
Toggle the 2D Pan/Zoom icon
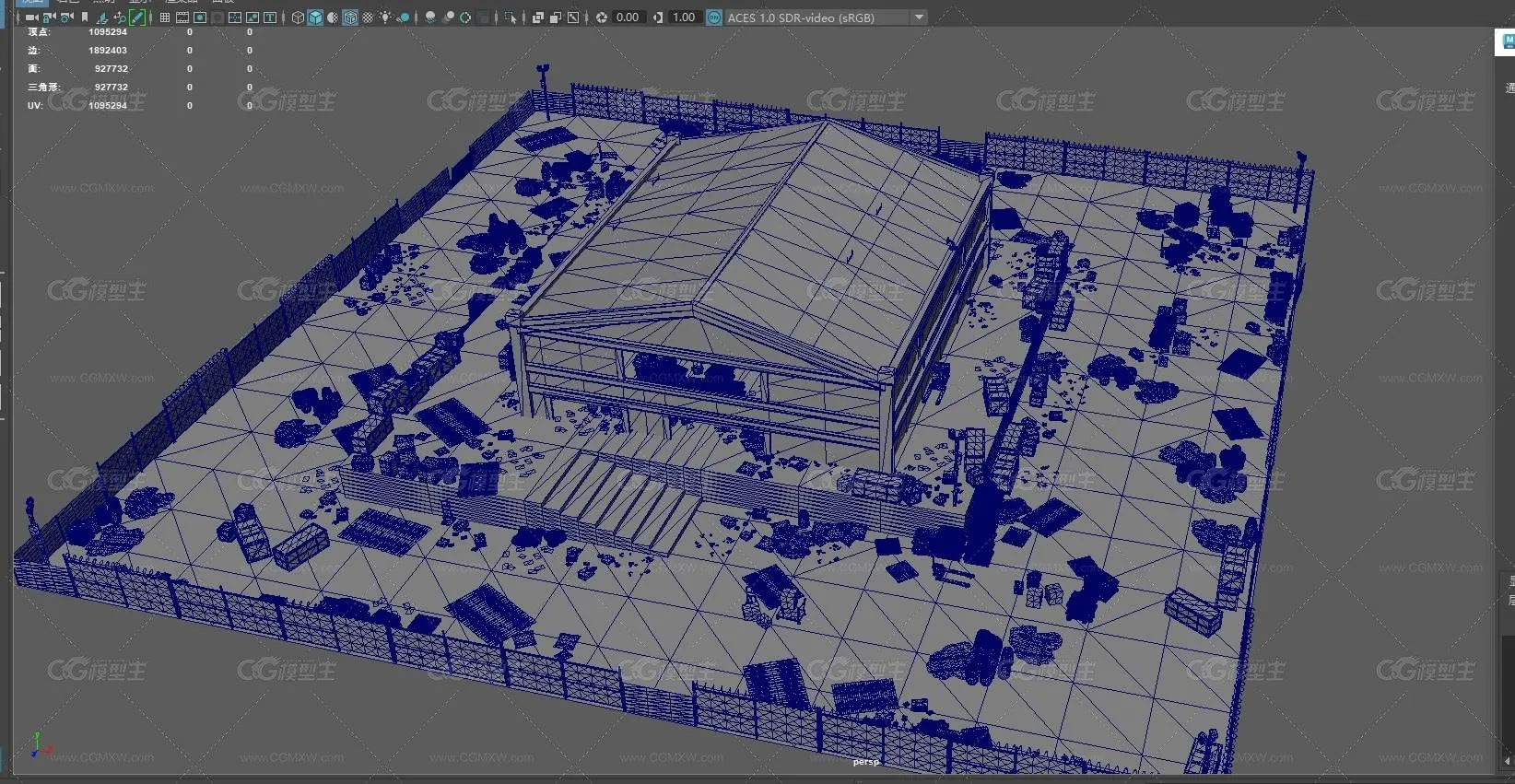point(120,18)
